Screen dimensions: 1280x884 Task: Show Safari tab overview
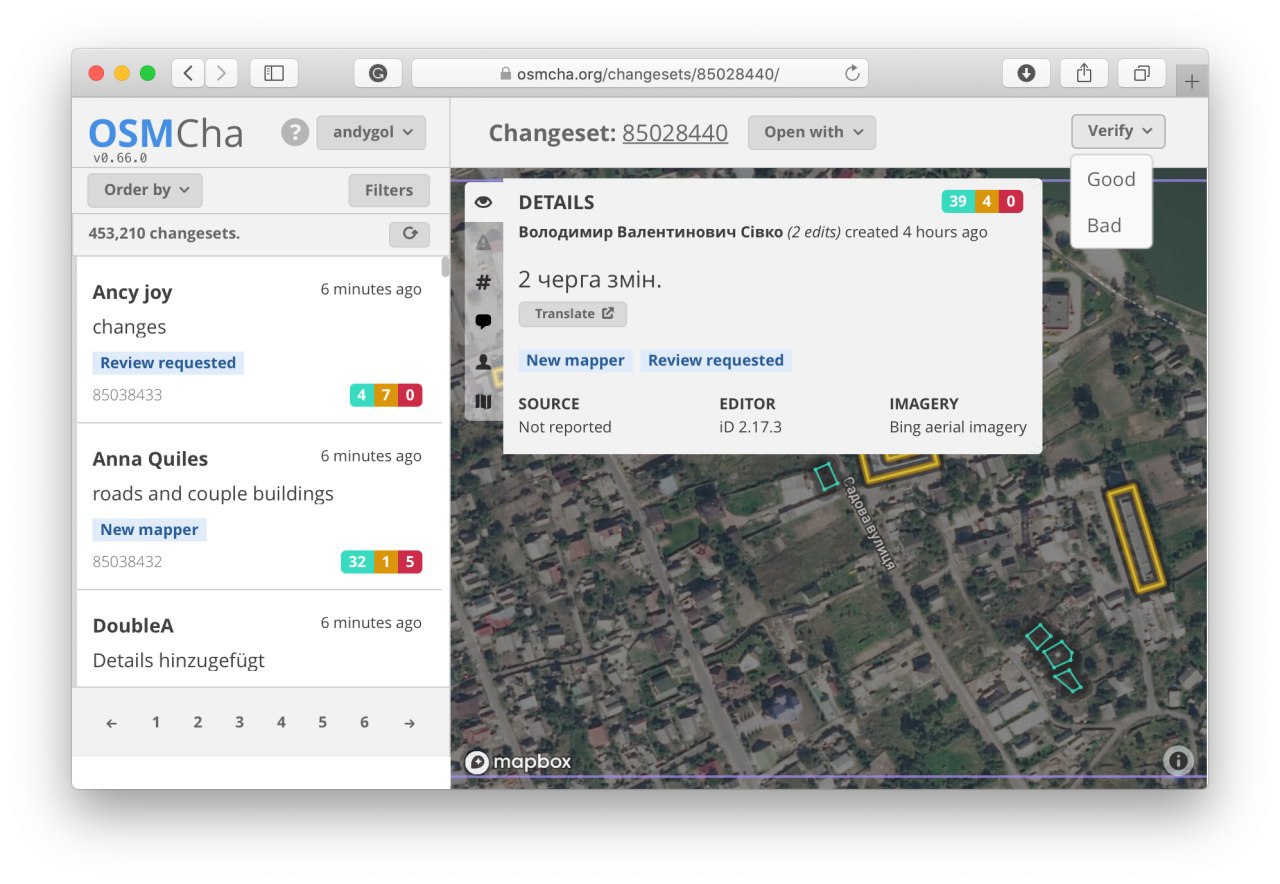1141,73
